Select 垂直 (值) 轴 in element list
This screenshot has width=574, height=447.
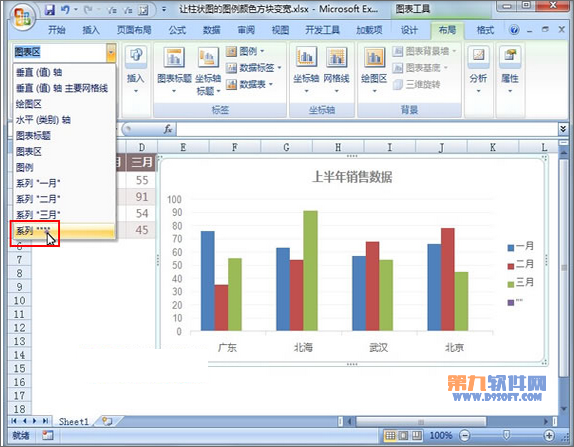64,72
